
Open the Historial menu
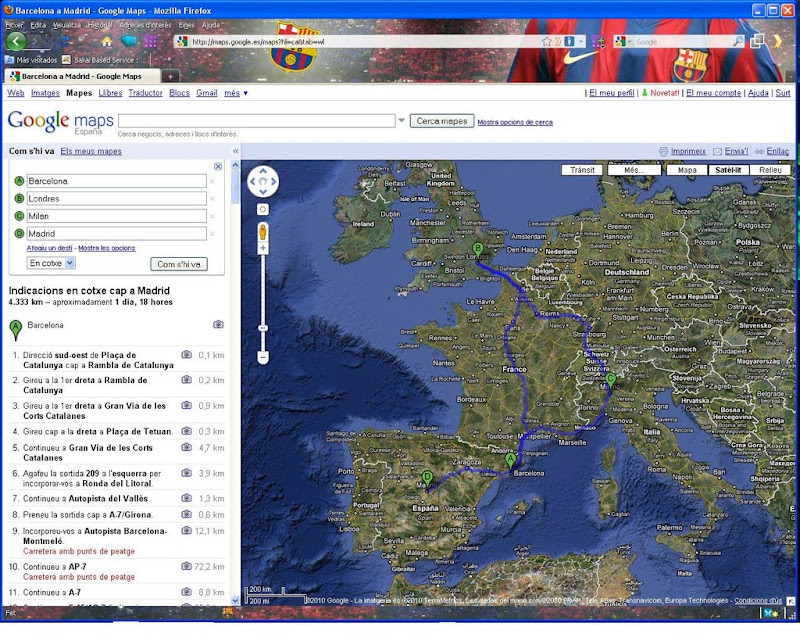99,25
